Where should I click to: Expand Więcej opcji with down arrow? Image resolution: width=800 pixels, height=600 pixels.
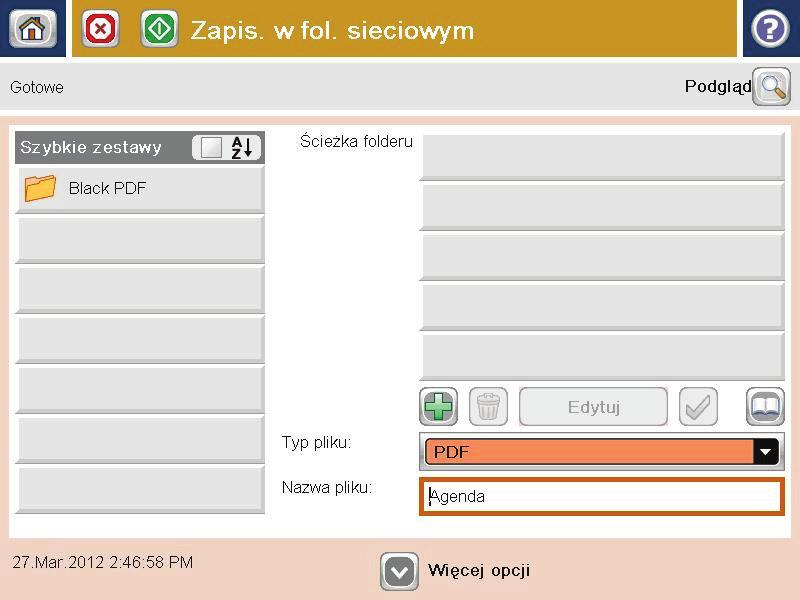click(x=399, y=571)
